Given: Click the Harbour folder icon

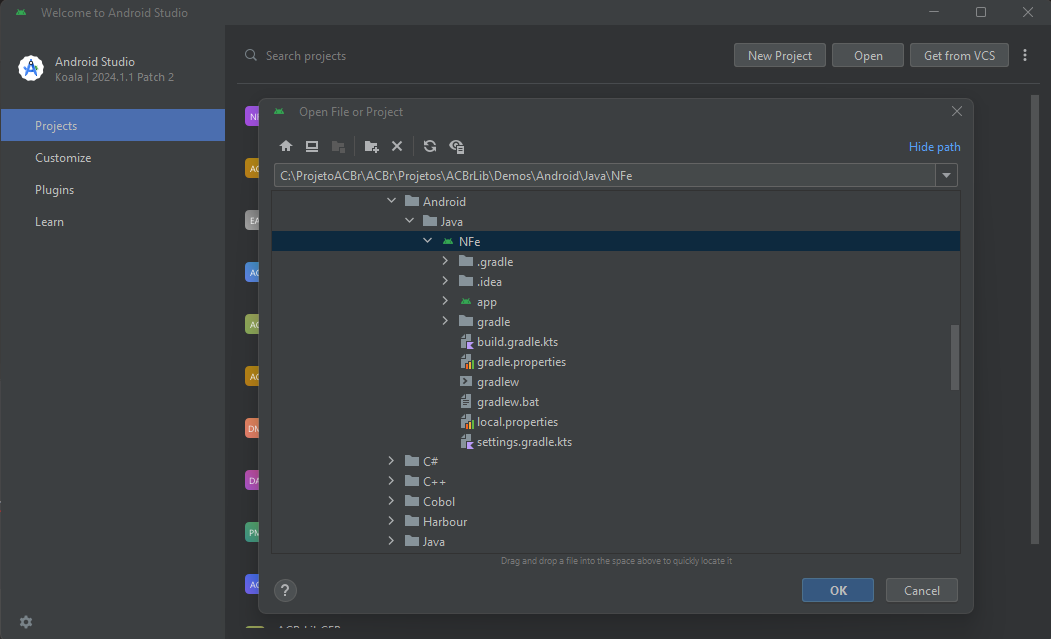Looking at the screenshot, I should (x=412, y=521).
